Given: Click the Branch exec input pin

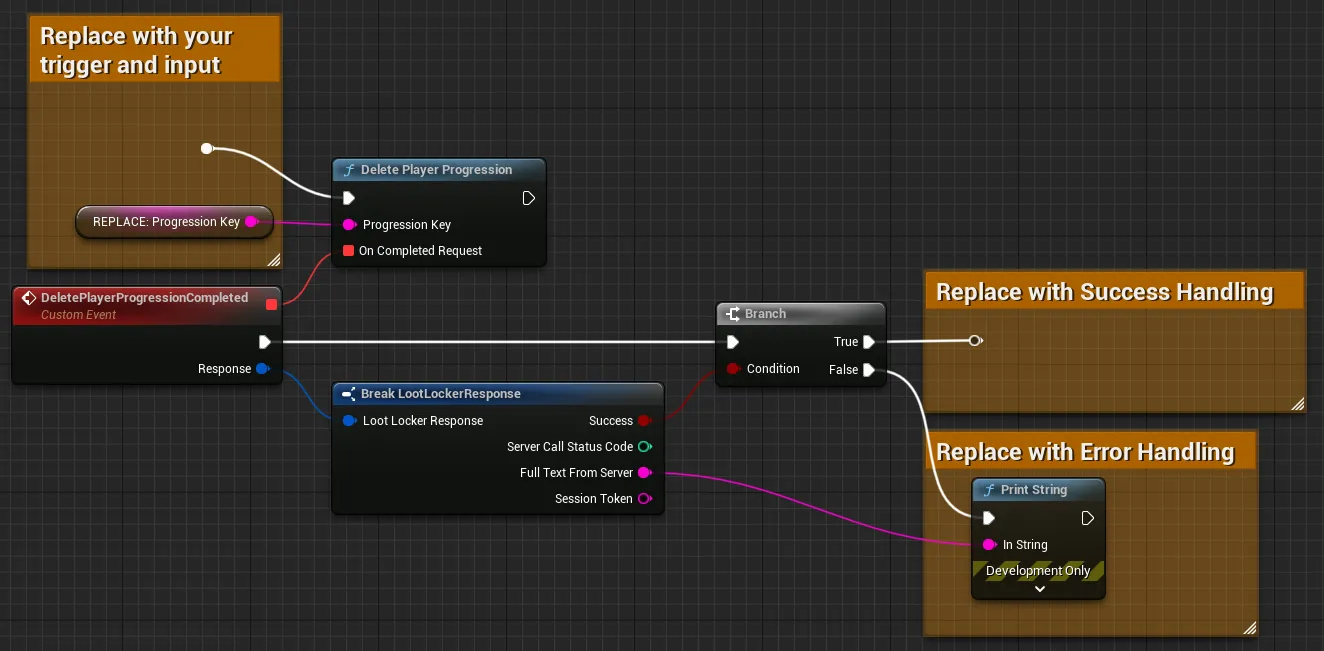Looking at the screenshot, I should [733, 342].
